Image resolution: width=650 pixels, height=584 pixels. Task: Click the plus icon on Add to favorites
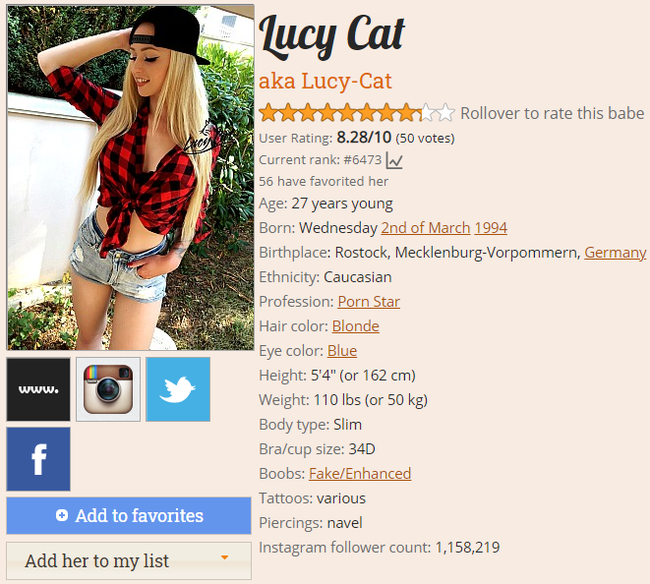pos(62,515)
